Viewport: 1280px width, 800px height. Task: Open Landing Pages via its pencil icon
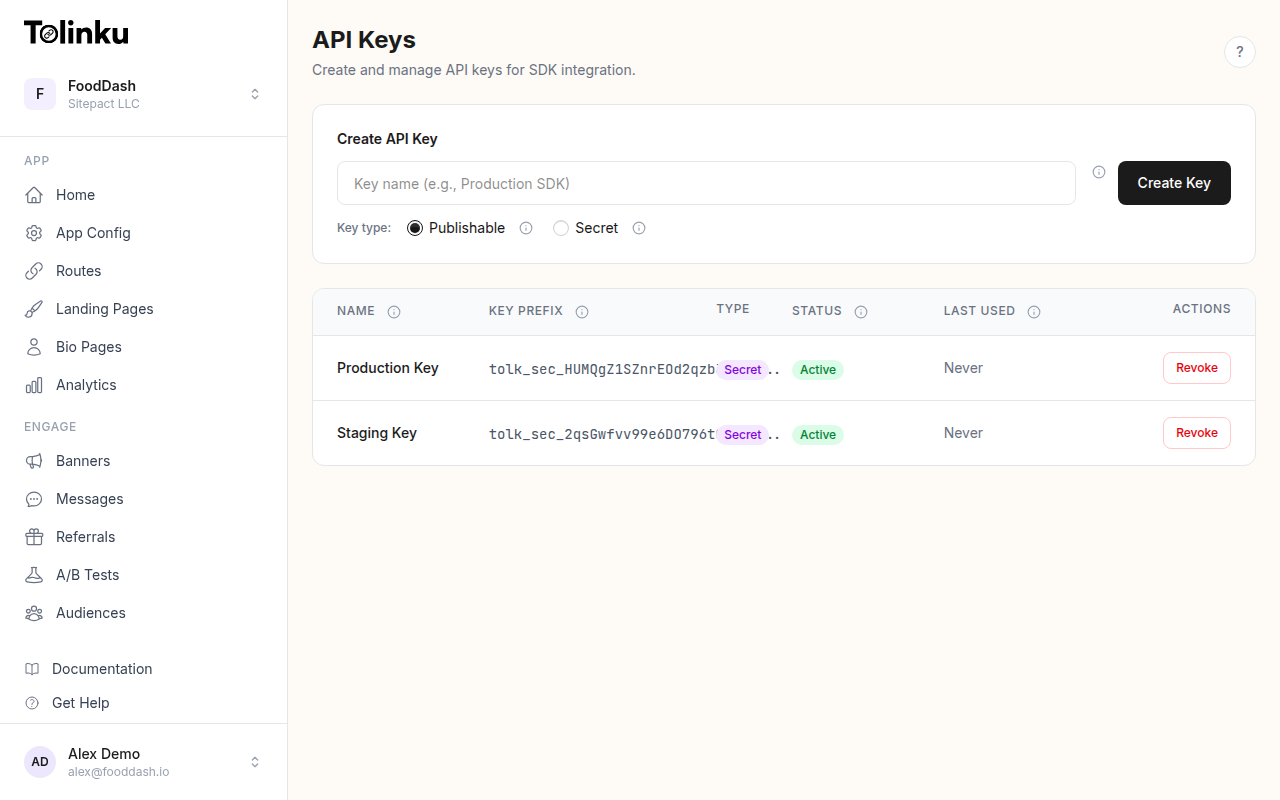tap(34, 308)
